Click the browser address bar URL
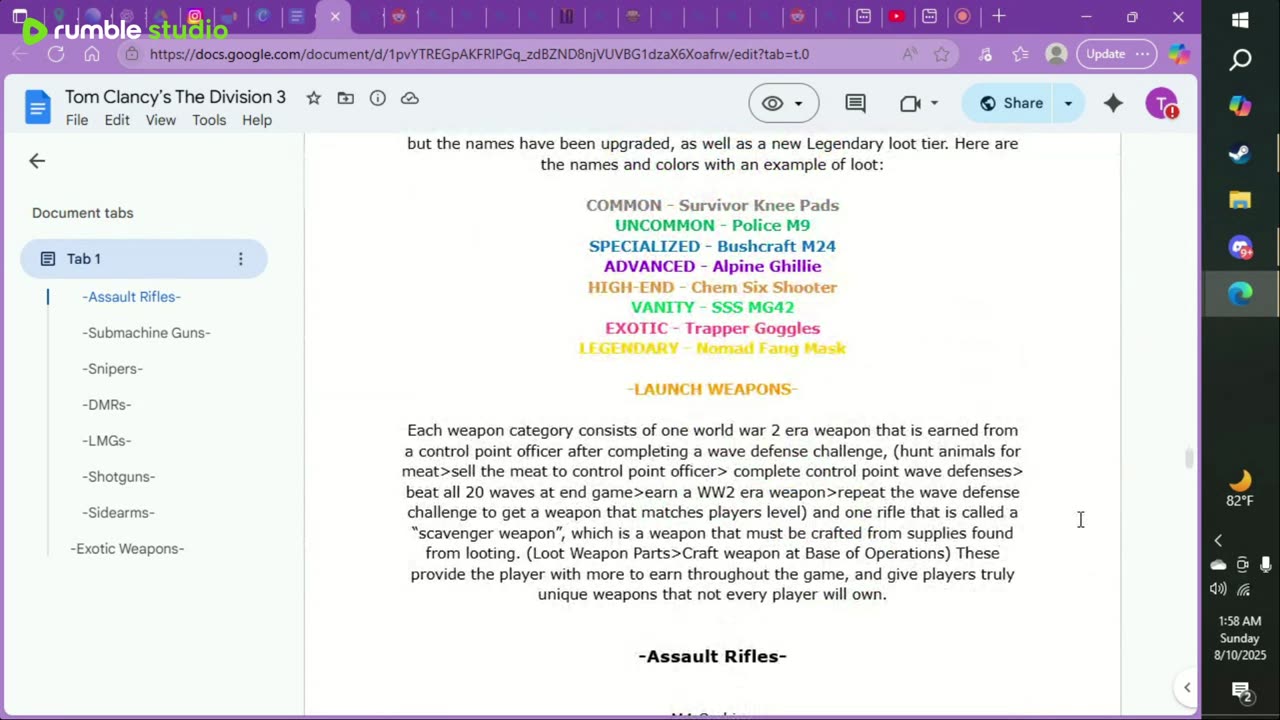The image size is (1280, 720). point(479,54)
